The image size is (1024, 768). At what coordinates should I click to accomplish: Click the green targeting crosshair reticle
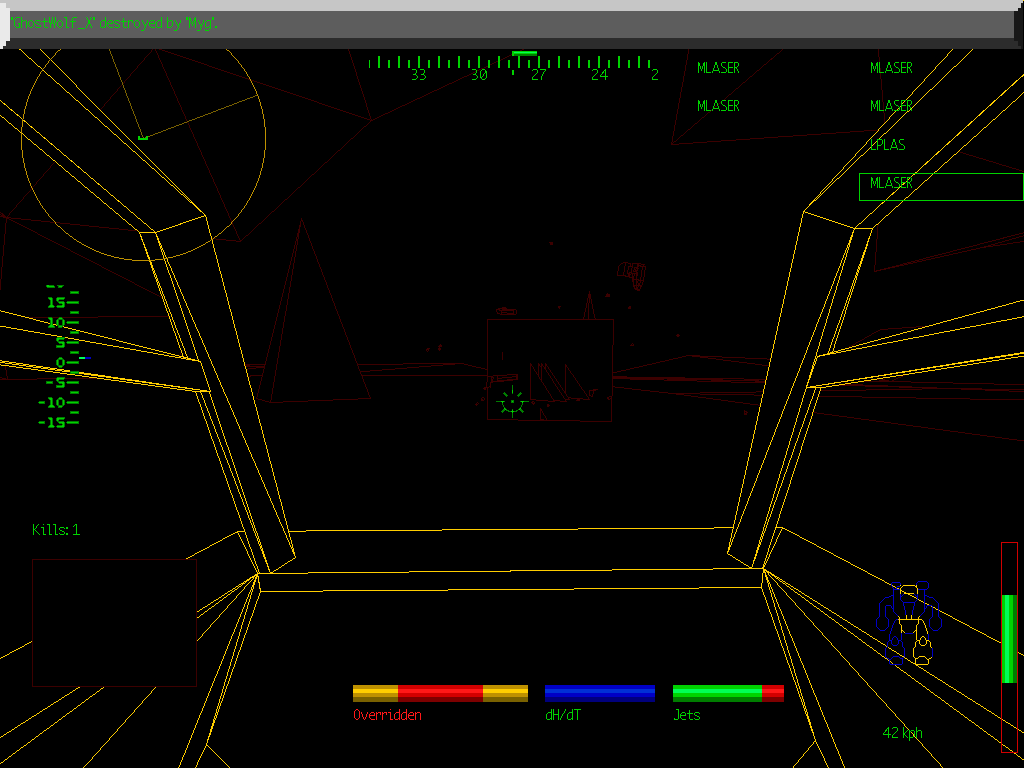pos(512,401)
